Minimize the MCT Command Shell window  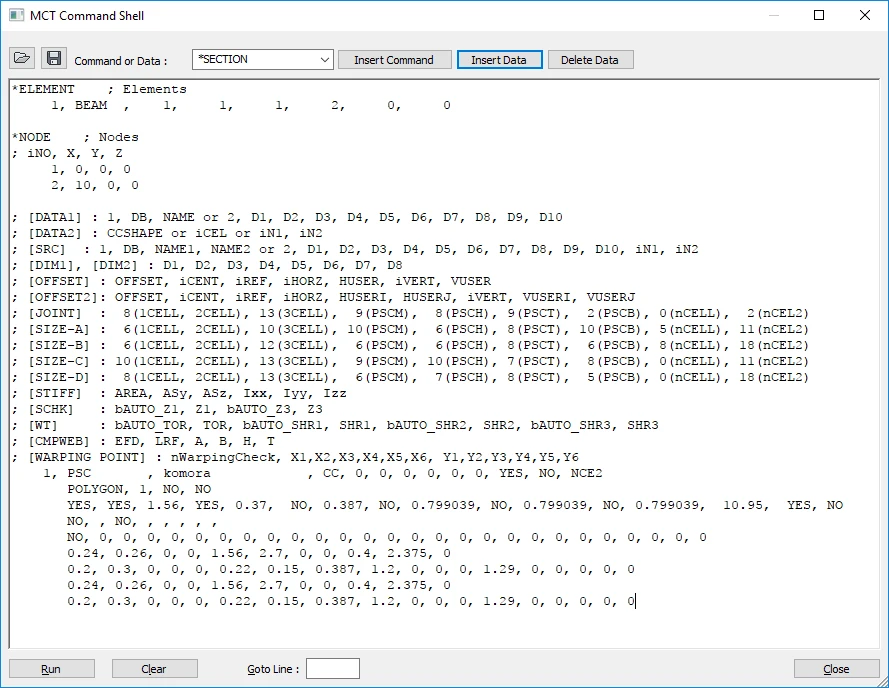coord(774,15)
